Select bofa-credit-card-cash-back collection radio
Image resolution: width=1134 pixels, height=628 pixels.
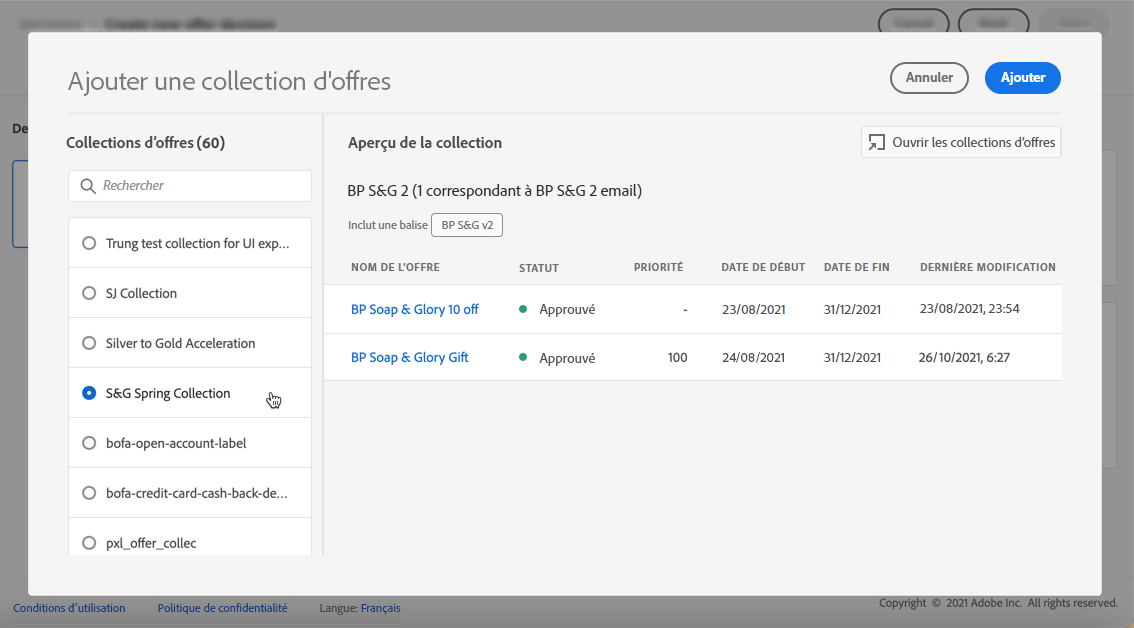point(89,493)
